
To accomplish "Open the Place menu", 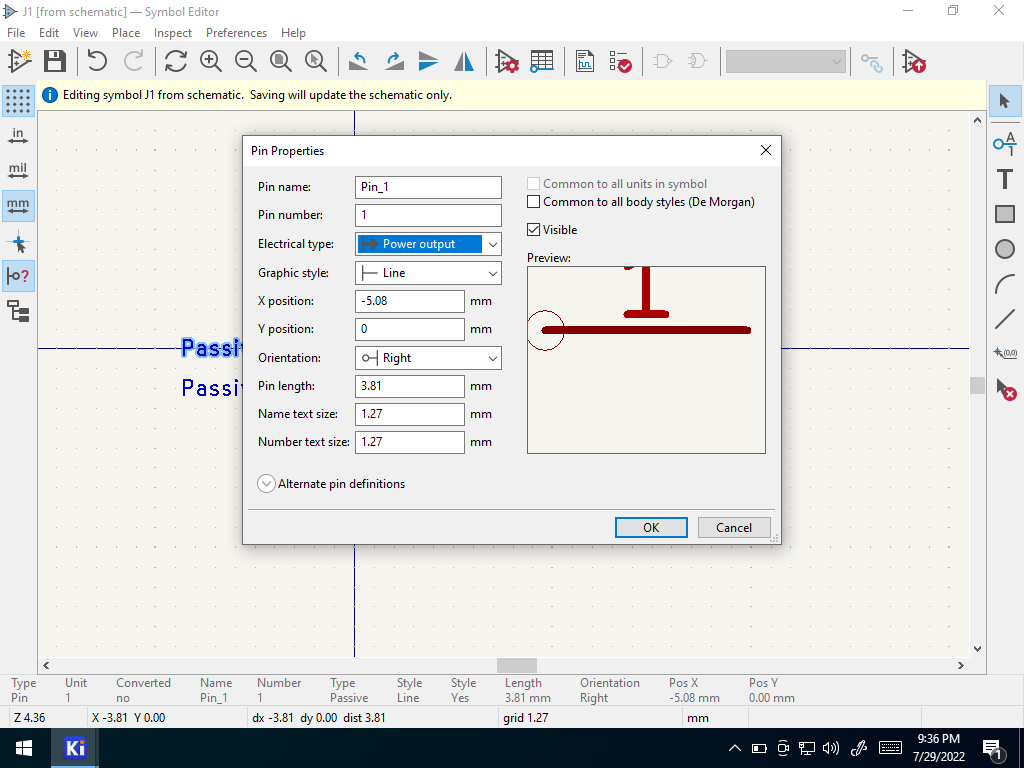I will (126, 33).
